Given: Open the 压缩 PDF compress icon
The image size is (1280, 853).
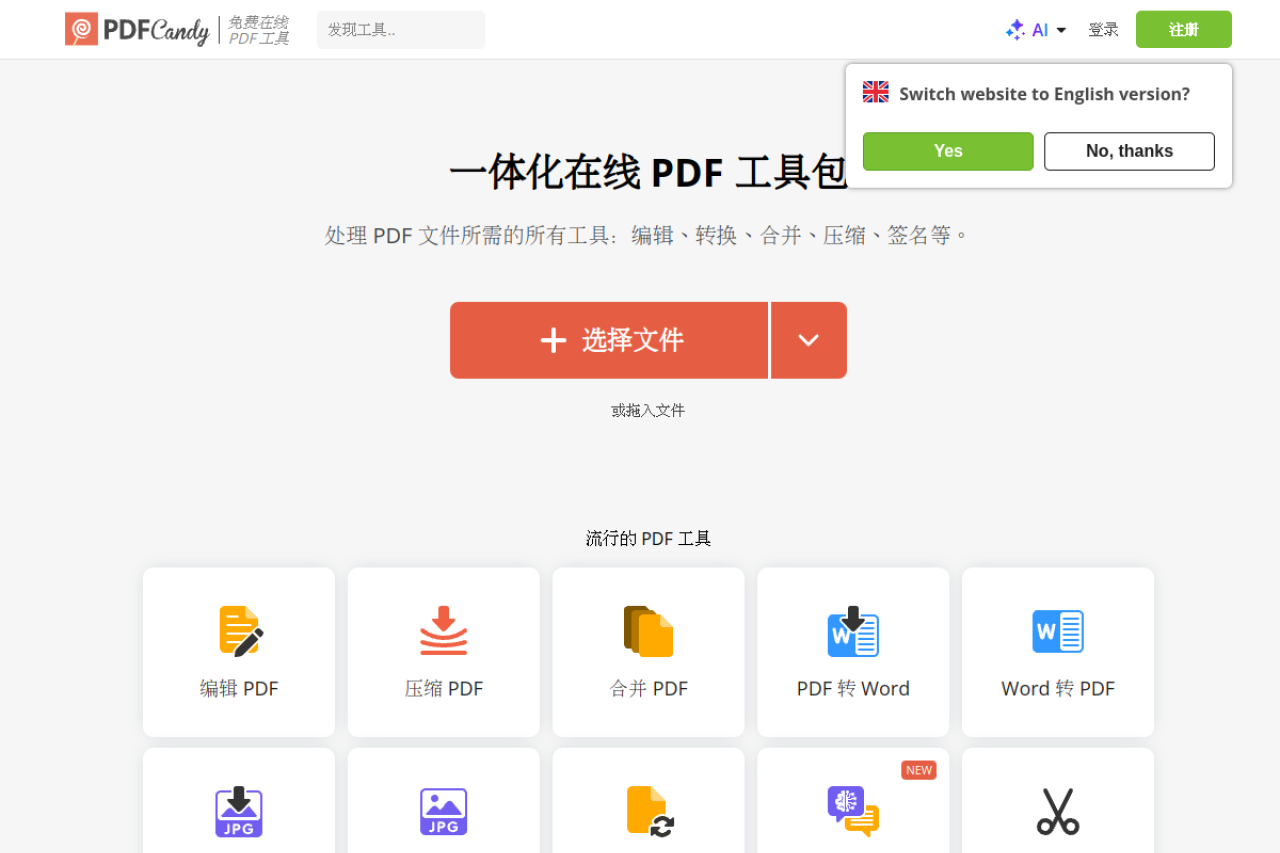Looking at the screenshot, I should click(444, 631).
